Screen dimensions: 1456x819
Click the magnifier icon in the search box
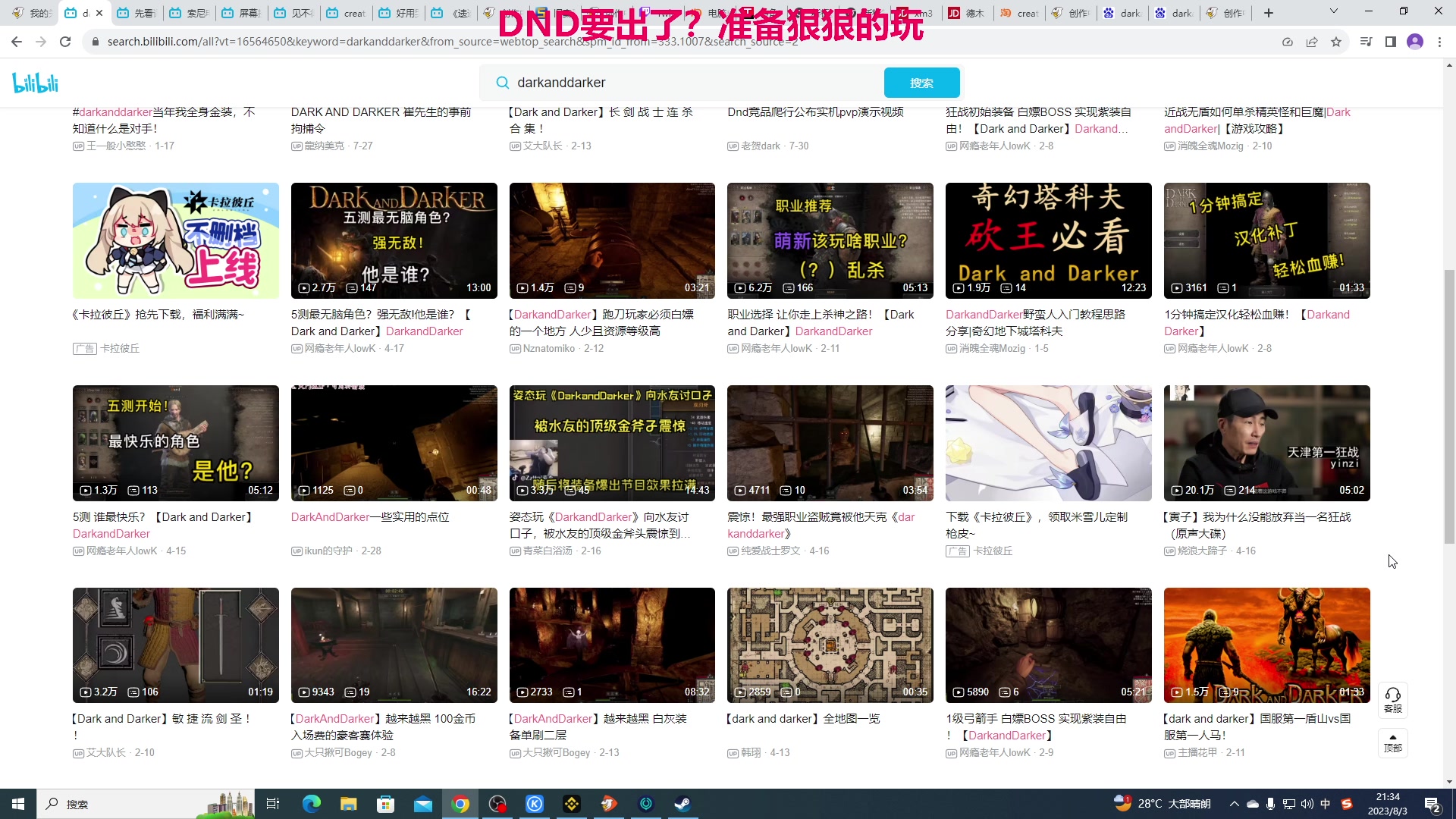coord(502,83)
